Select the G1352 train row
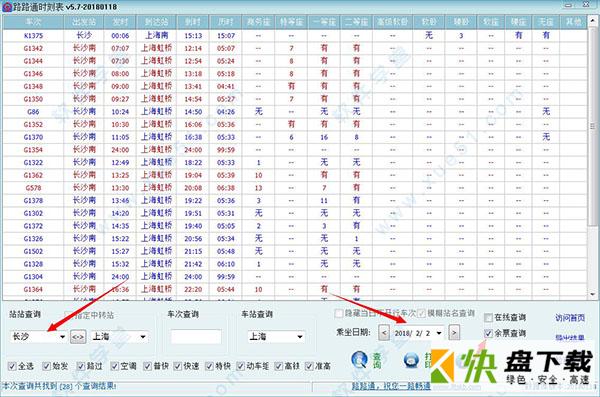This screenshot has height=397, width=600. (x=295, y=124)
